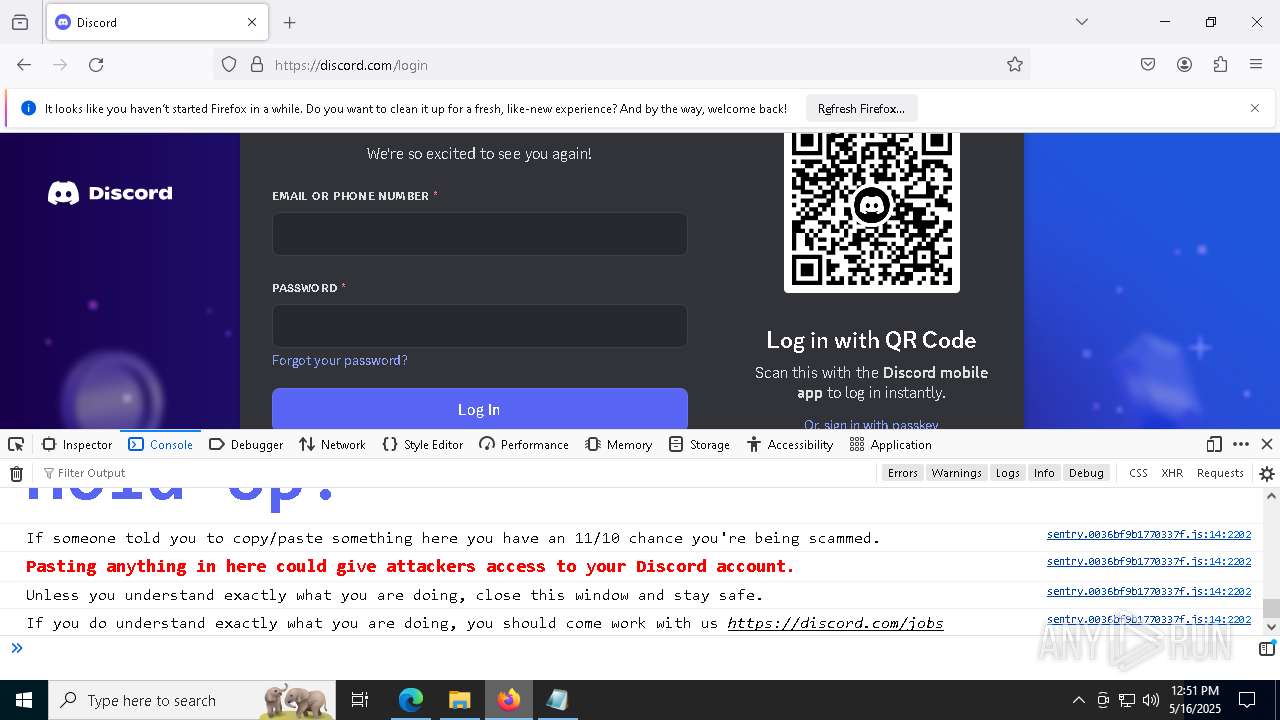Open the Performance tab
The image size is (1280, 720).
click(524, 444)
